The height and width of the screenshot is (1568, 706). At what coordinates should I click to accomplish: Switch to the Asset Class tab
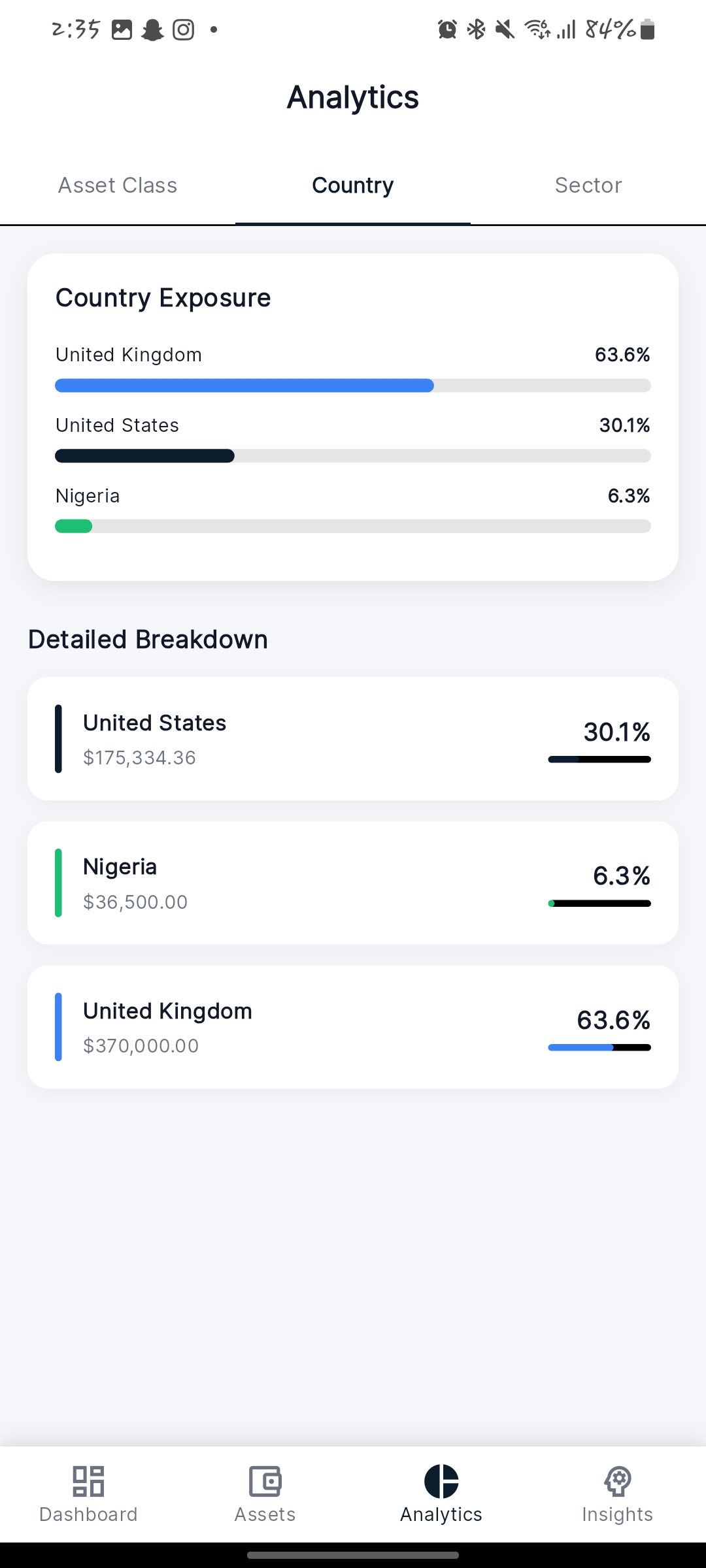click(118, 186)
